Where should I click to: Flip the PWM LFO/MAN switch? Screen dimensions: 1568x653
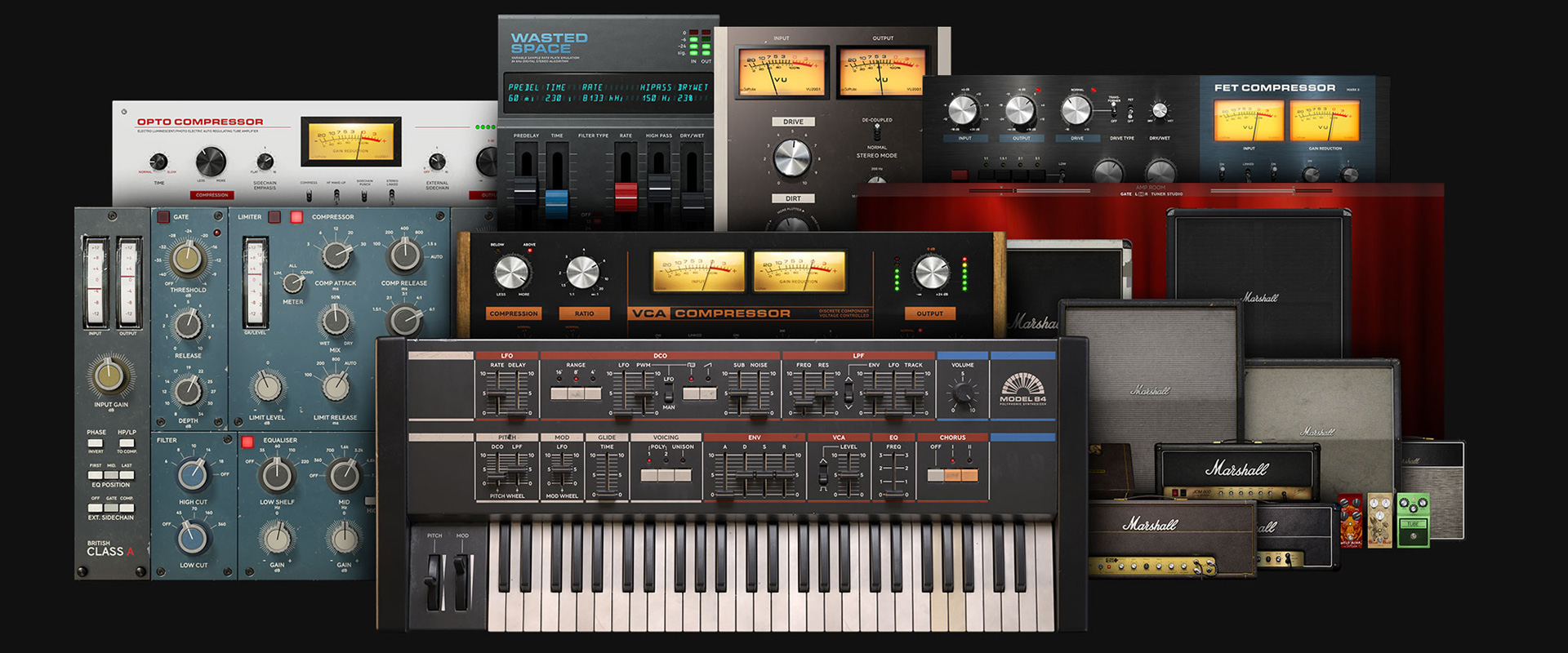click(x=669, y=392)
